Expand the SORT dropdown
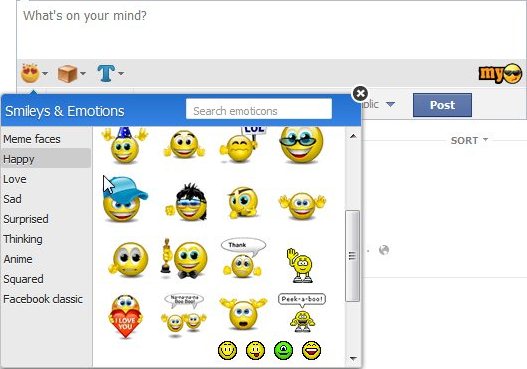 [x=469, y=140]
